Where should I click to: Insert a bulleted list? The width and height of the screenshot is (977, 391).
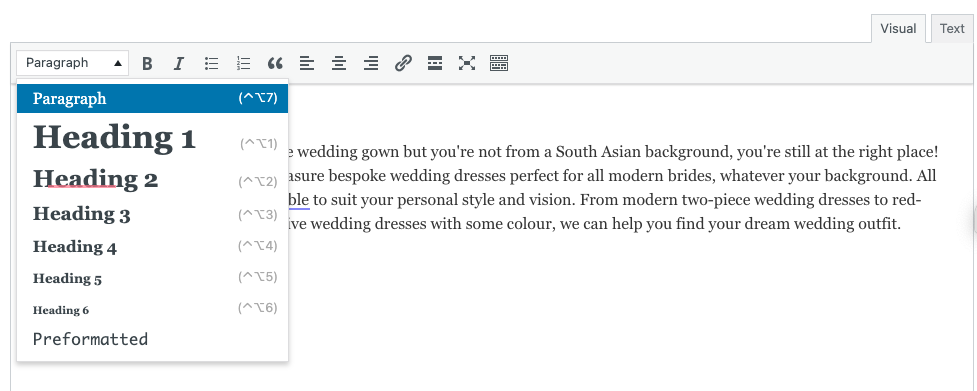(212, 63)
